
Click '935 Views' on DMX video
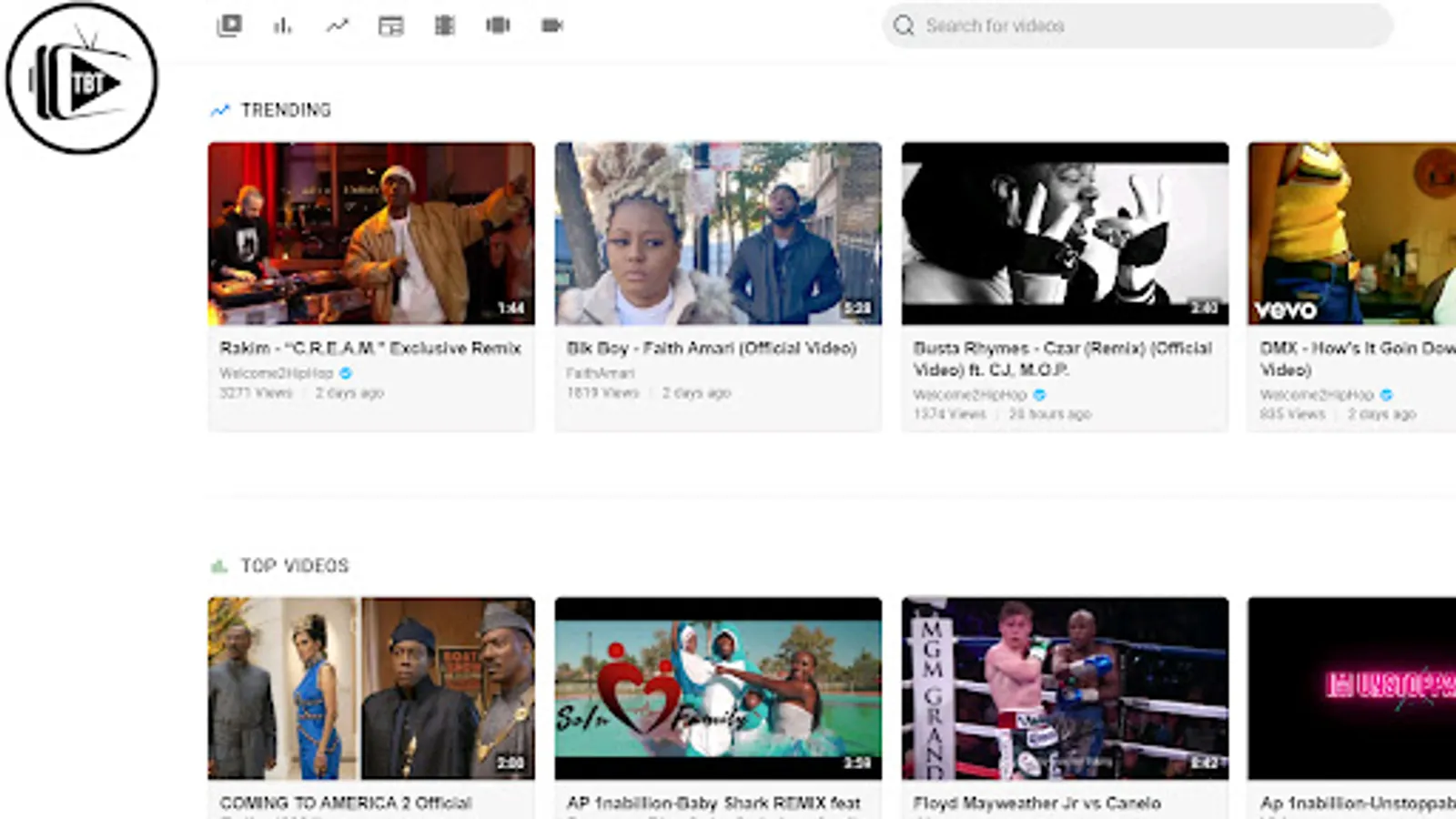tap(1292, 414)
